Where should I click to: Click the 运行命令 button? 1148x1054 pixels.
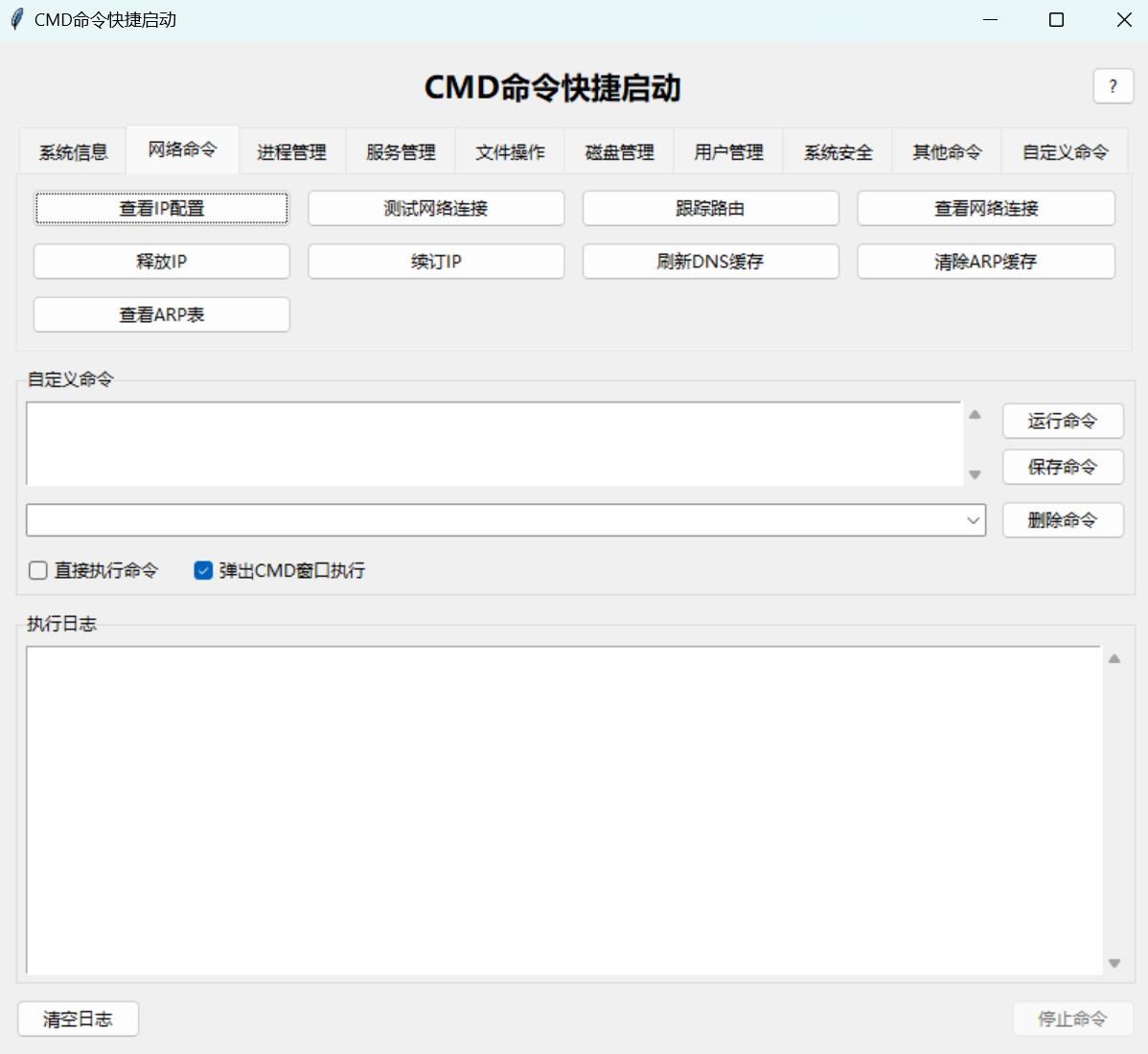(x=1062, y=421)
